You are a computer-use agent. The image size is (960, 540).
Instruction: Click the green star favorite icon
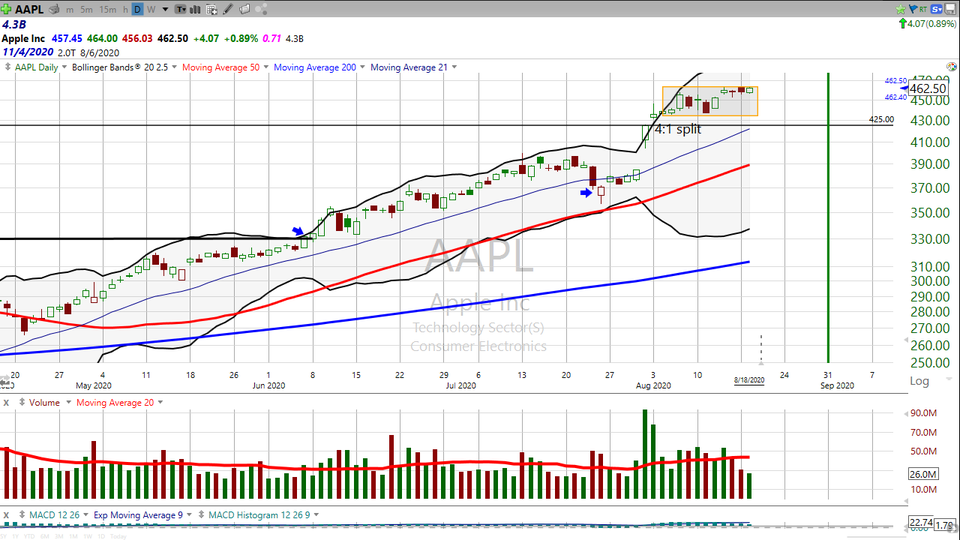coord(901,9)
